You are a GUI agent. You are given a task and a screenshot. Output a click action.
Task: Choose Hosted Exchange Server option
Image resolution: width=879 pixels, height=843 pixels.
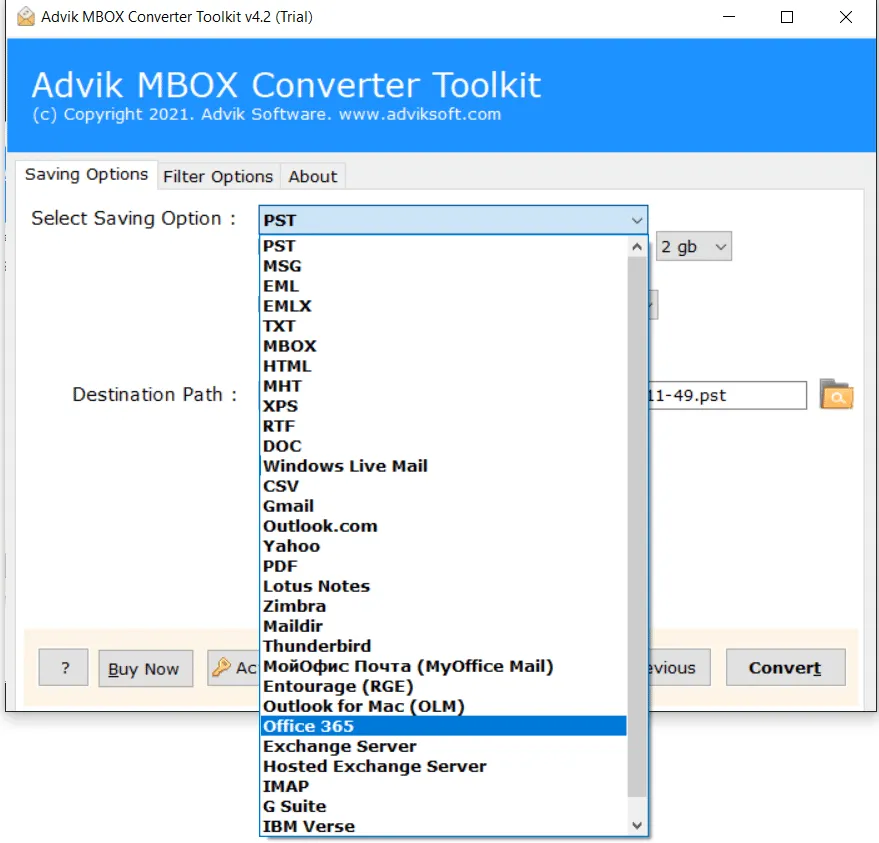pyautogui.click(x=443, y=766)
